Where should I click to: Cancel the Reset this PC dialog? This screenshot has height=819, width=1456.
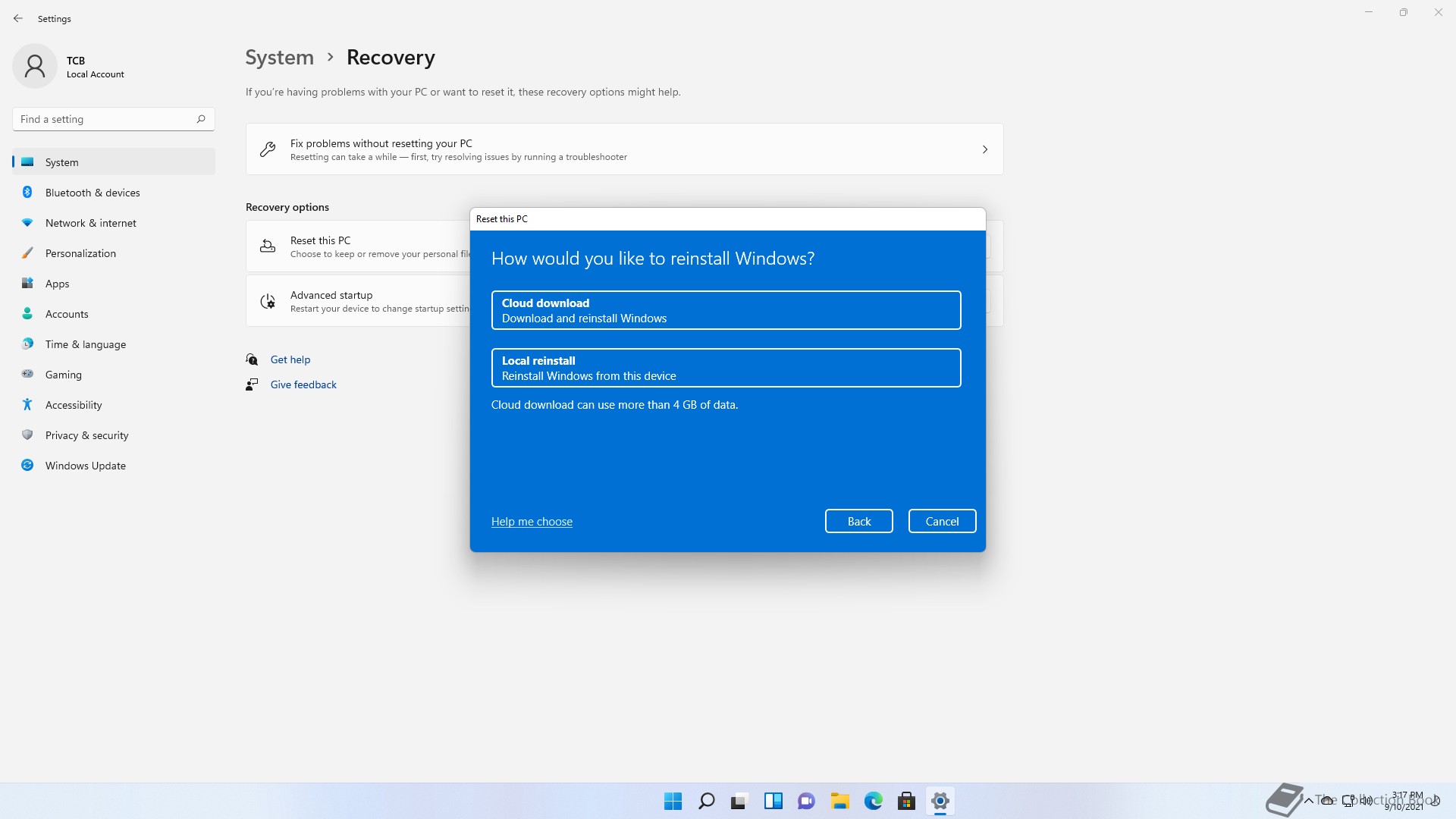click(942, 521)
